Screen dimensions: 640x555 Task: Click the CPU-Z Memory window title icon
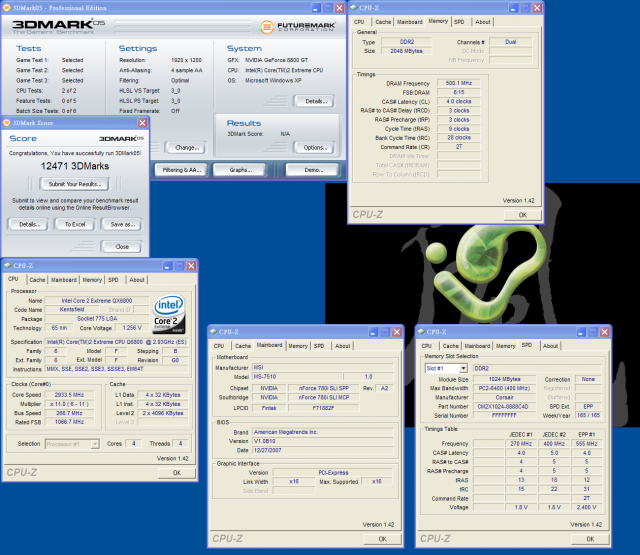coord(354,8)
